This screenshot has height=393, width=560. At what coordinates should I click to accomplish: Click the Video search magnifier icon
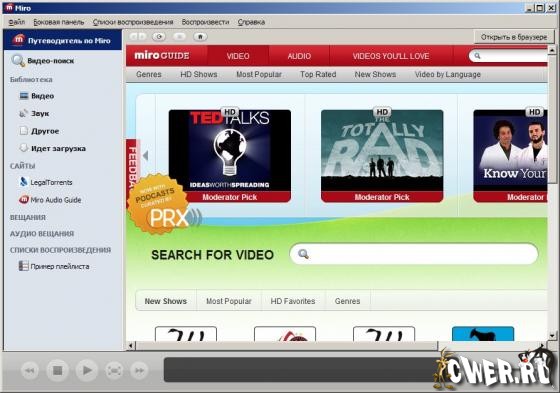click(x=17, y=60)
